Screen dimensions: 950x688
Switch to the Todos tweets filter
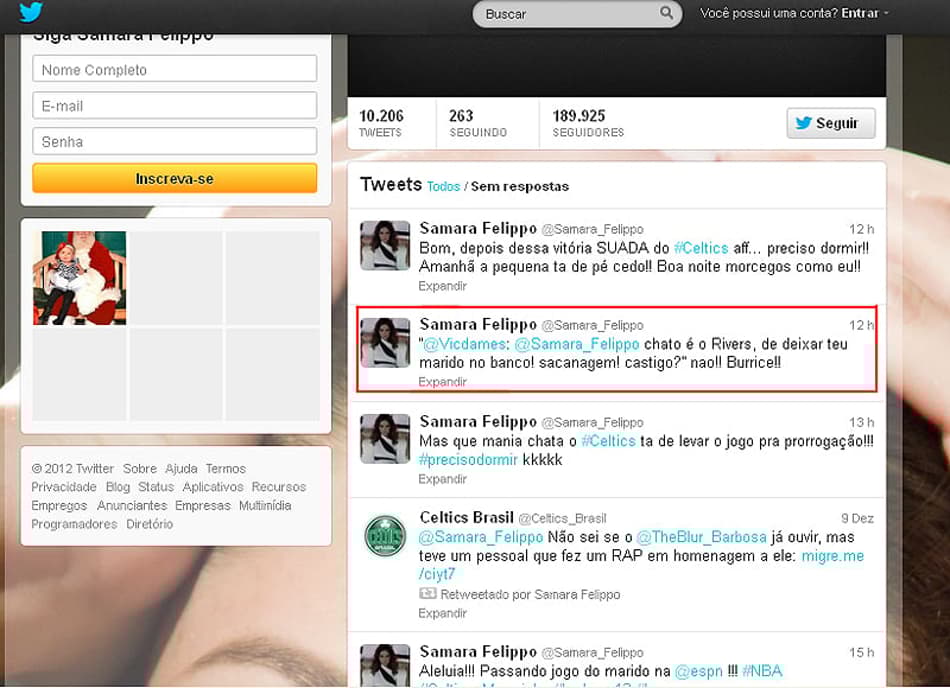tap(443, 187)
